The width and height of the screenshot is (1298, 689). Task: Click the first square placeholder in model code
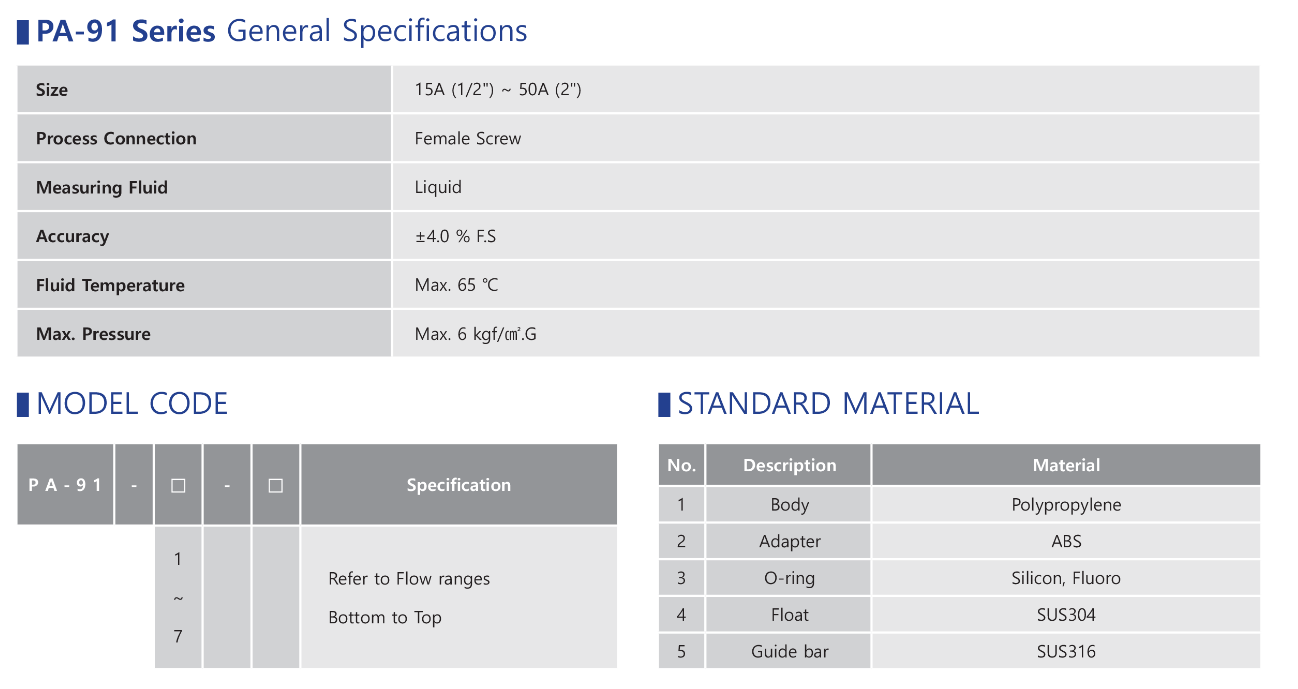pos(178,485)
